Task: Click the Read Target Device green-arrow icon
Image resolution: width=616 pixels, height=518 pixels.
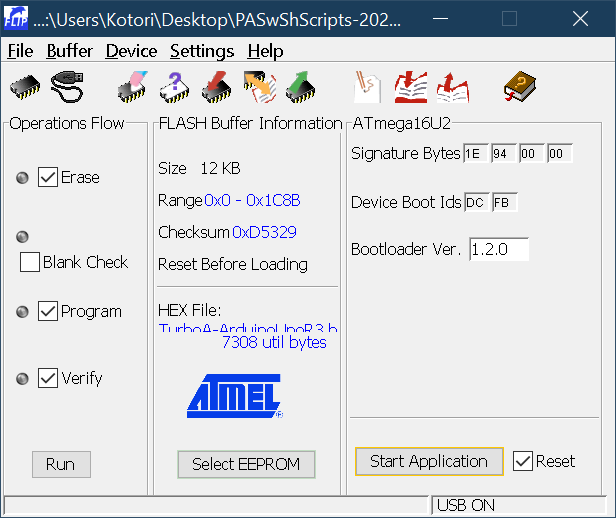Action: [300, 87]
